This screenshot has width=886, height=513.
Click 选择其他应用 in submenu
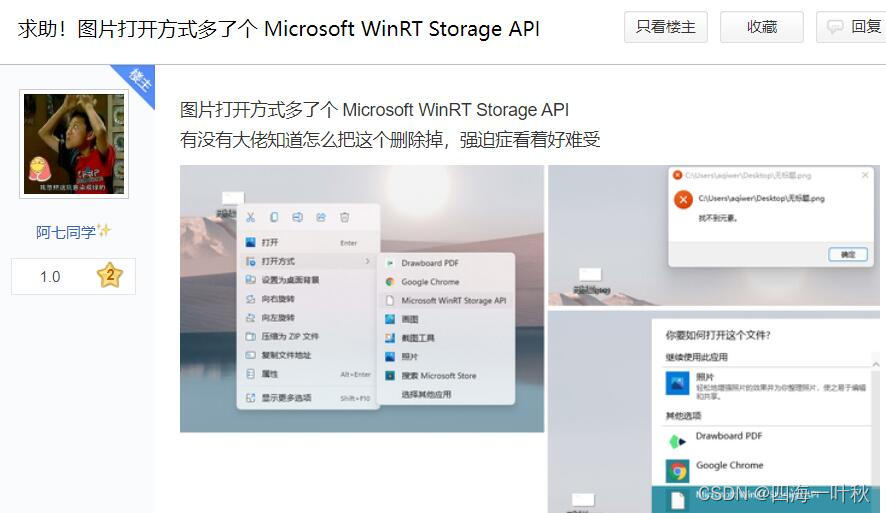pyautogui.click(x=446, y=394)
